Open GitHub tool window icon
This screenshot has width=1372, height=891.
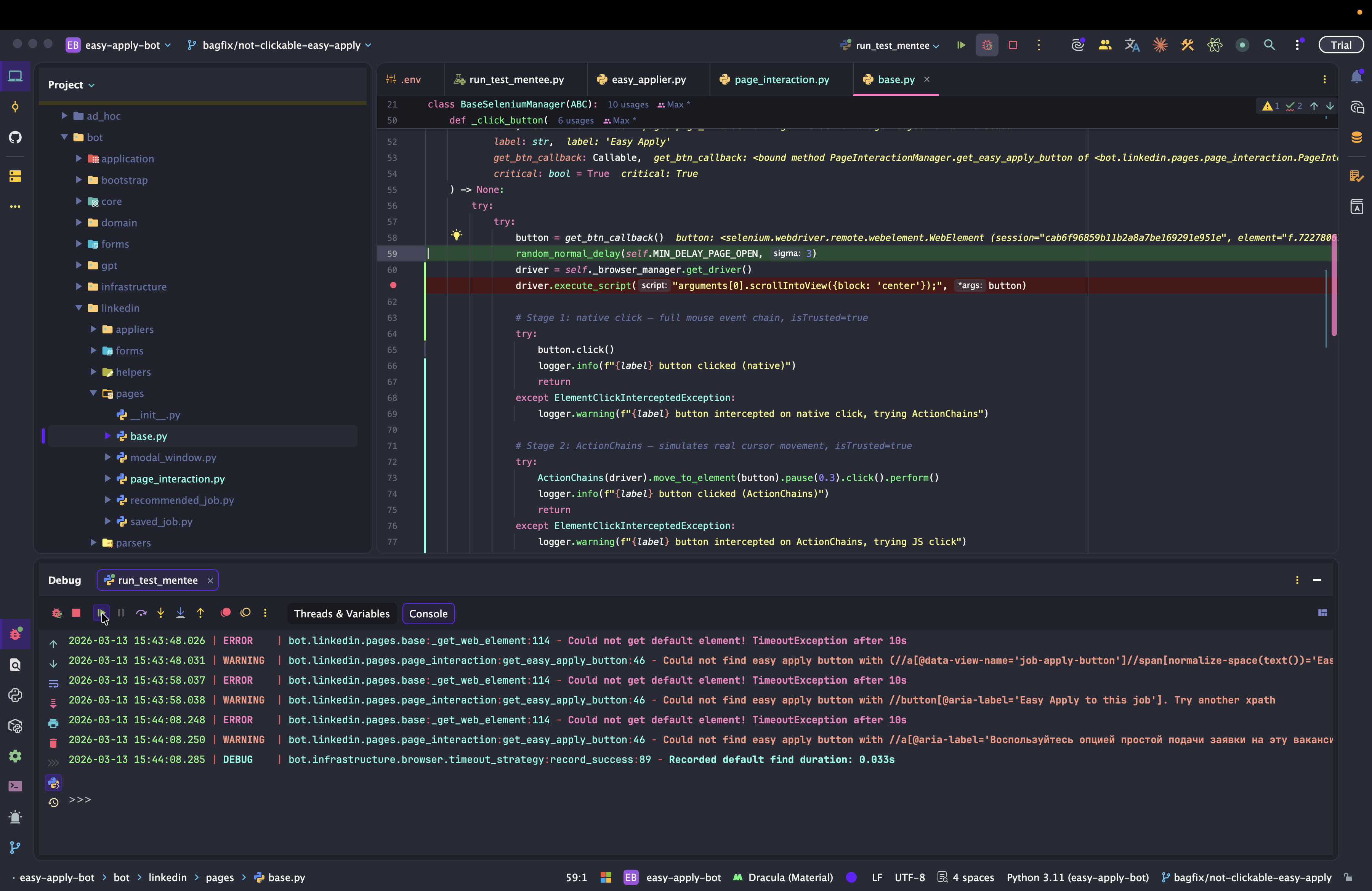[16, 137]
